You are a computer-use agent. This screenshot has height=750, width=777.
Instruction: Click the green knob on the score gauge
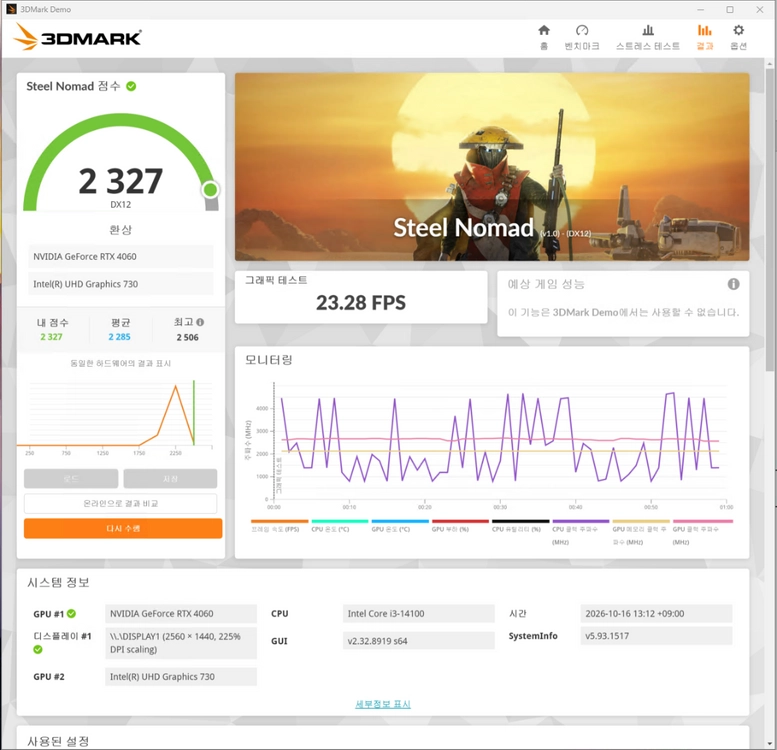pyautogui.click(x=210, y=189)
